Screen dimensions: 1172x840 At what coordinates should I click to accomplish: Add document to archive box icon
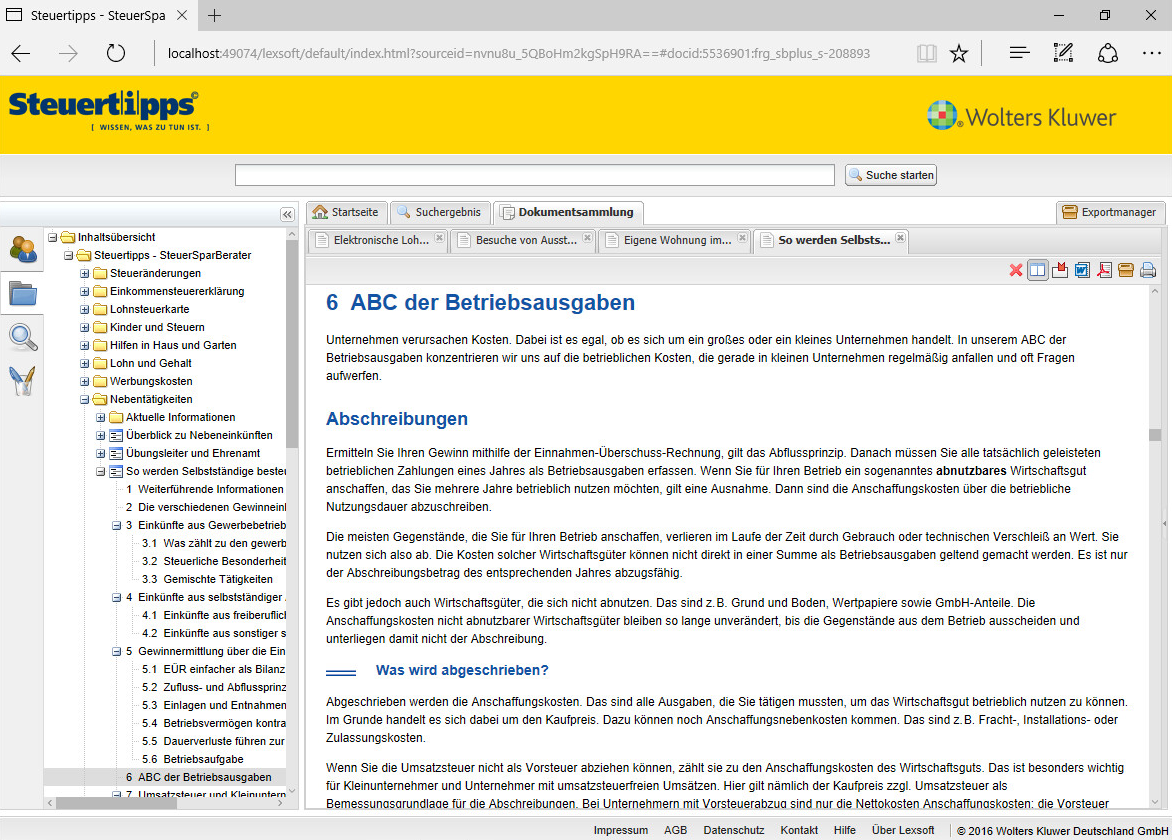1126,270
